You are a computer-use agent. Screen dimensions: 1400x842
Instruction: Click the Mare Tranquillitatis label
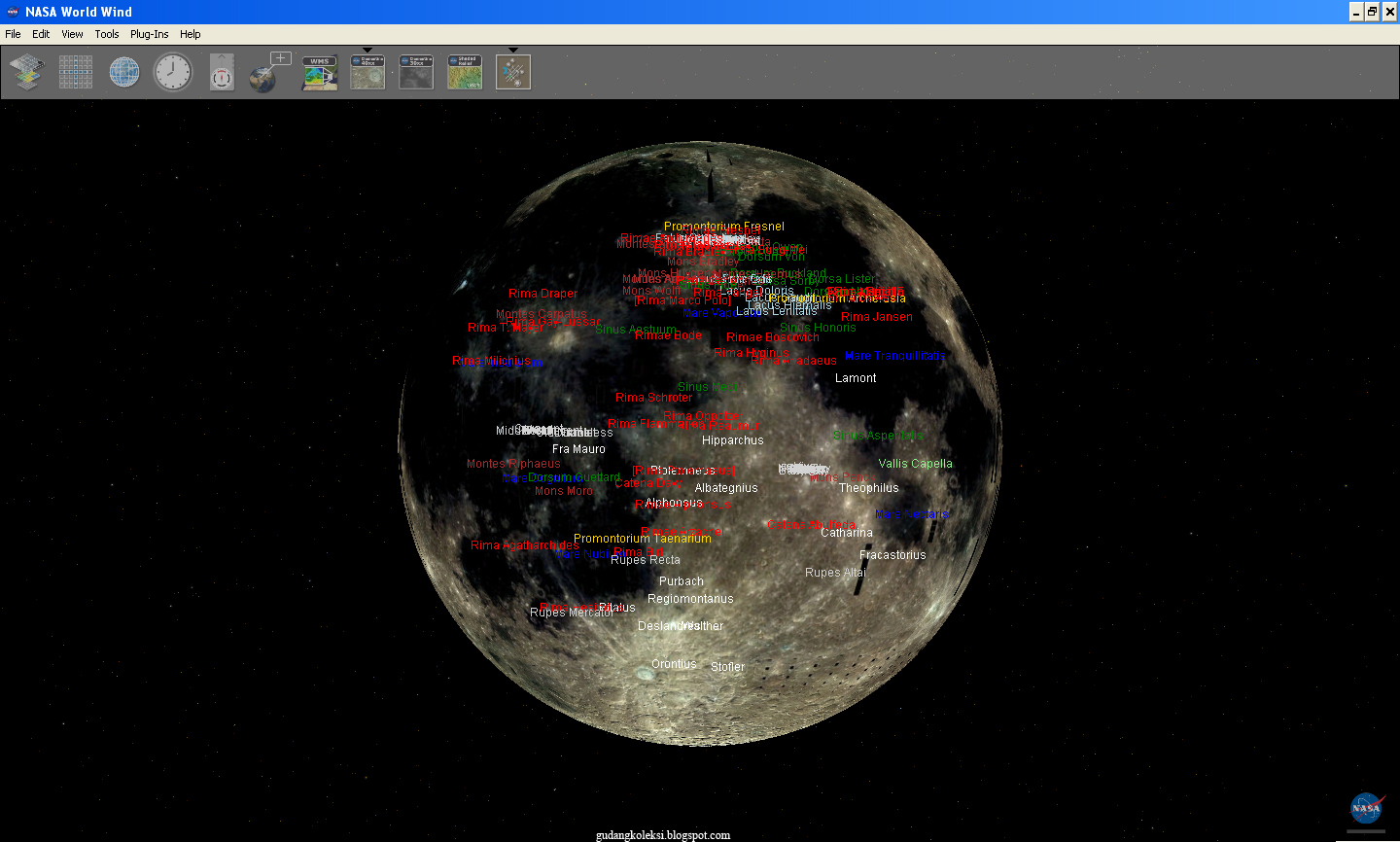[894, 356]
